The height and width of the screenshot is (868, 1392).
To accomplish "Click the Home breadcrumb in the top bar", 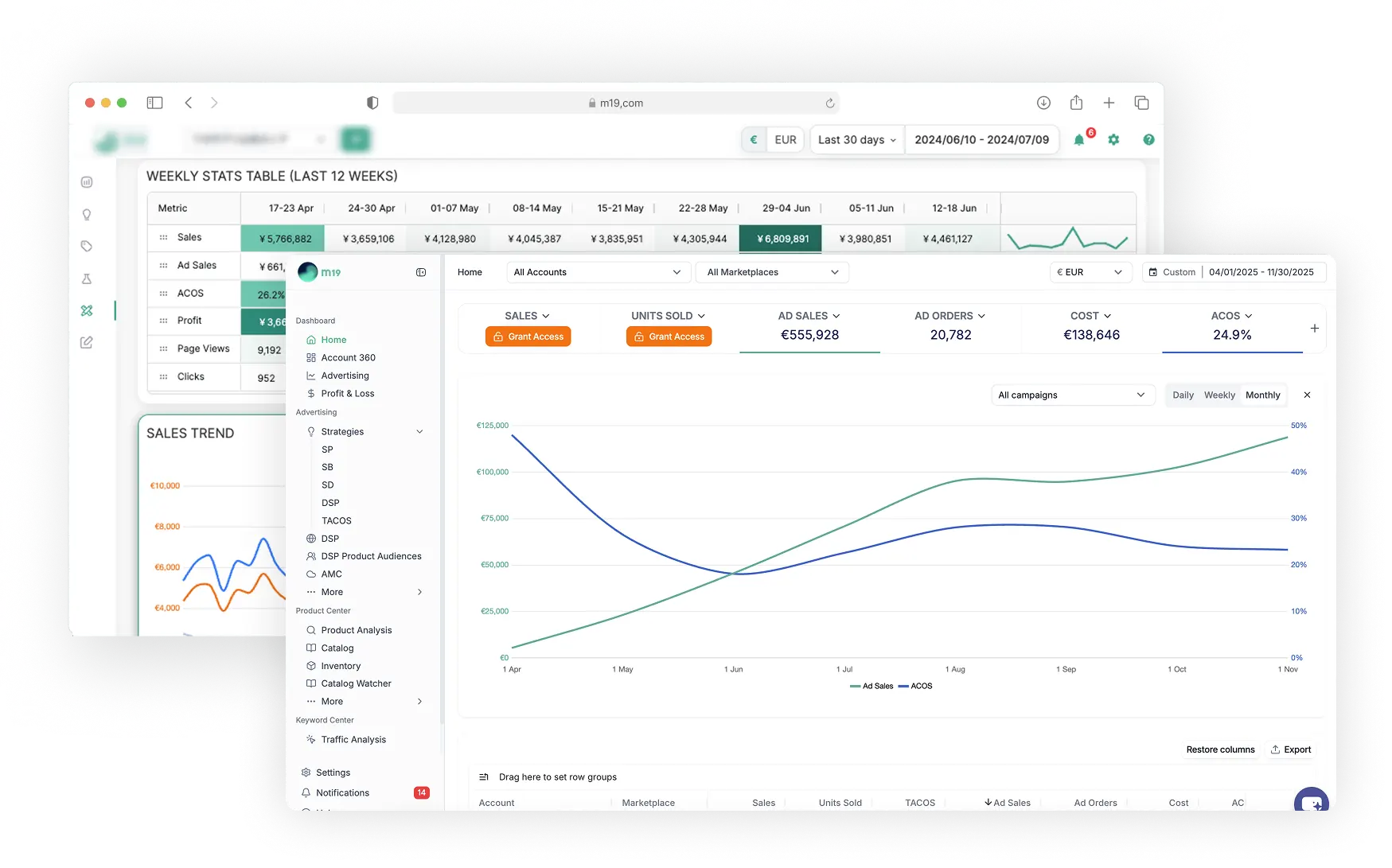I will tap(470, 272).
